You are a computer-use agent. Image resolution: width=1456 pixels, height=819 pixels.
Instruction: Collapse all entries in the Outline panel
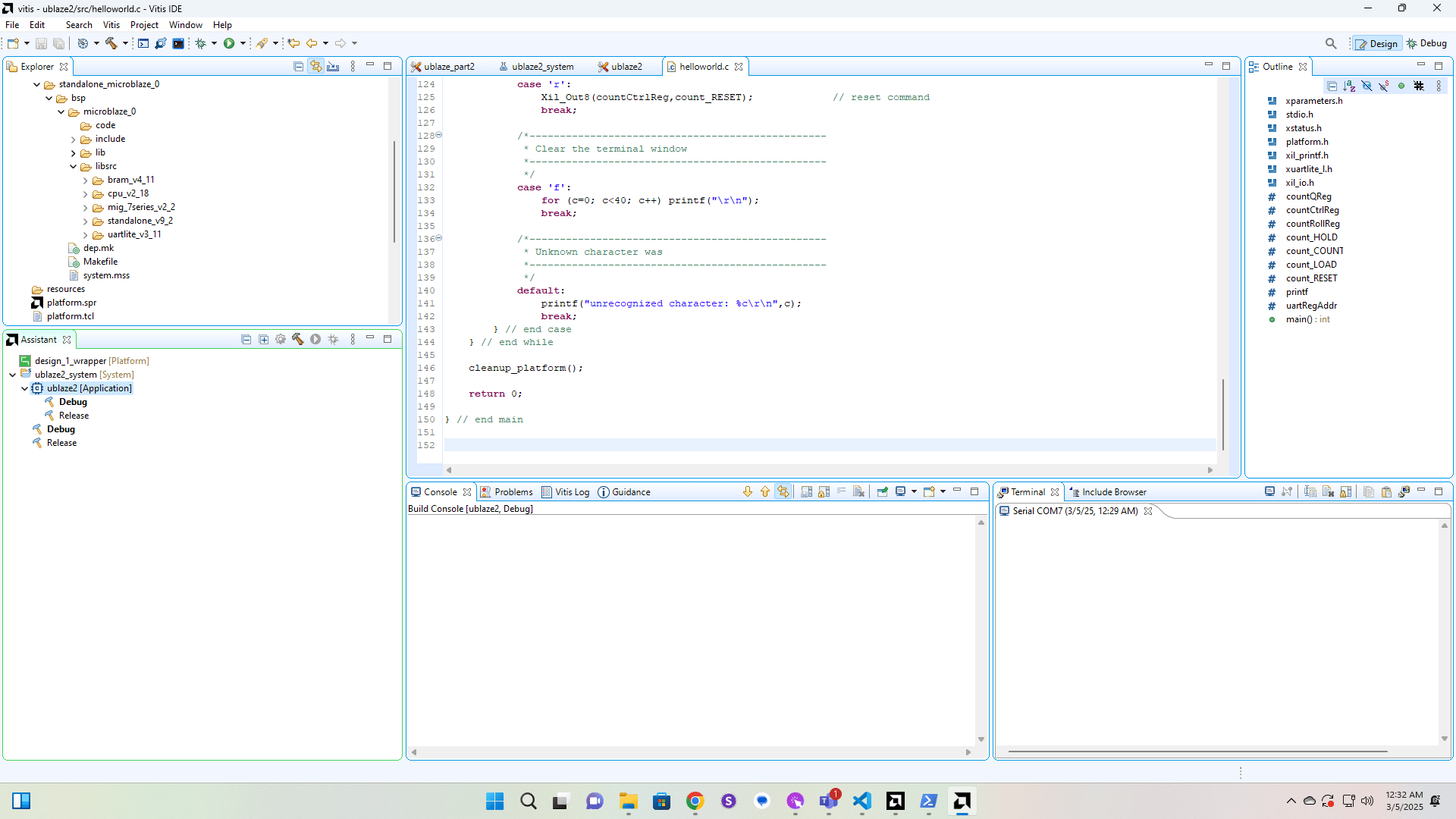click(x=1332, y=86)
